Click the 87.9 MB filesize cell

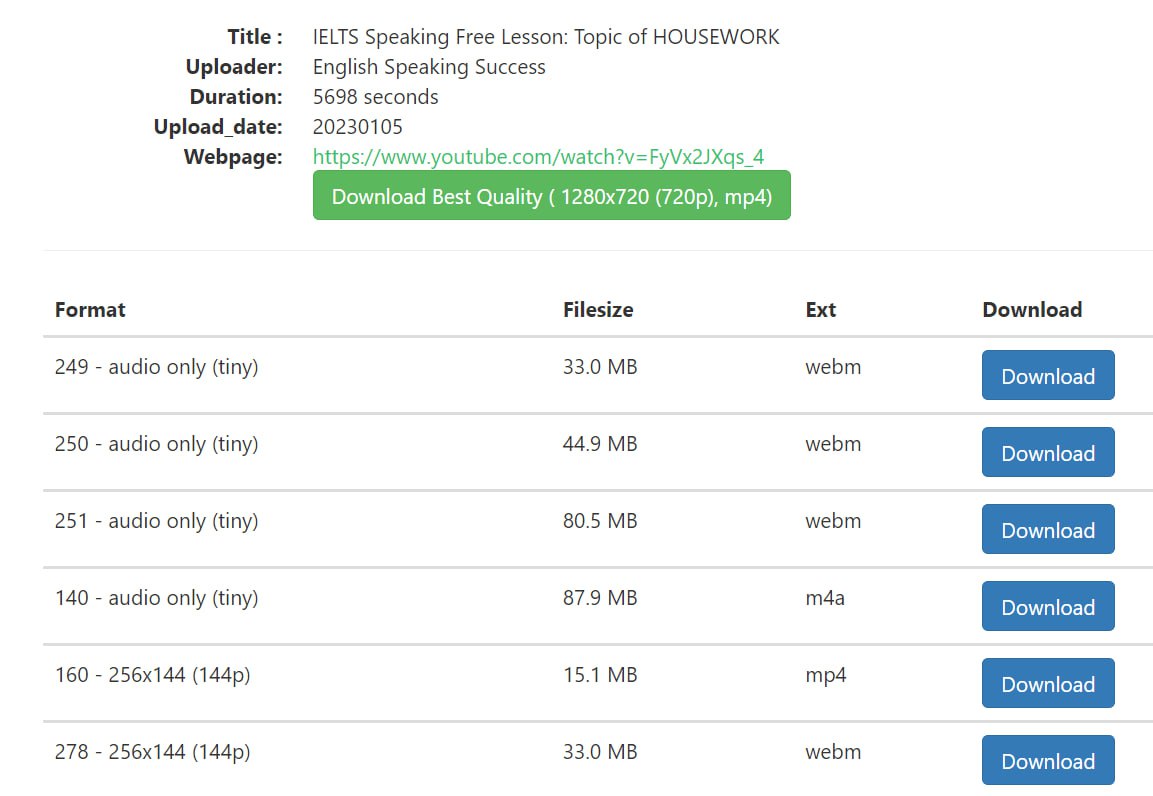pos(600,598)
